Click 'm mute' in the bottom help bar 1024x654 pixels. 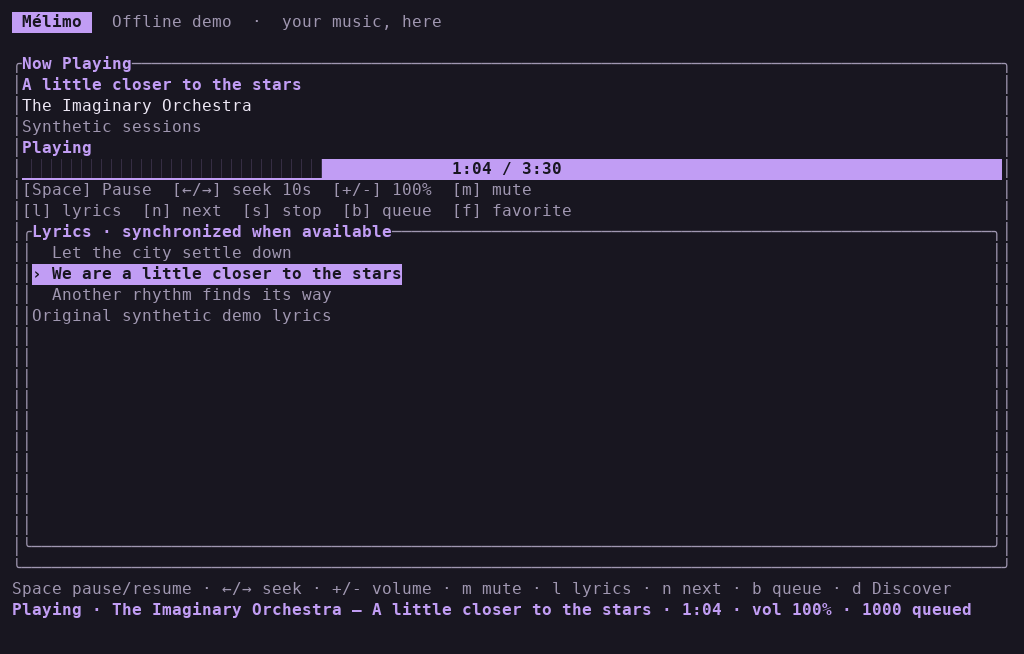click(492, 589)
